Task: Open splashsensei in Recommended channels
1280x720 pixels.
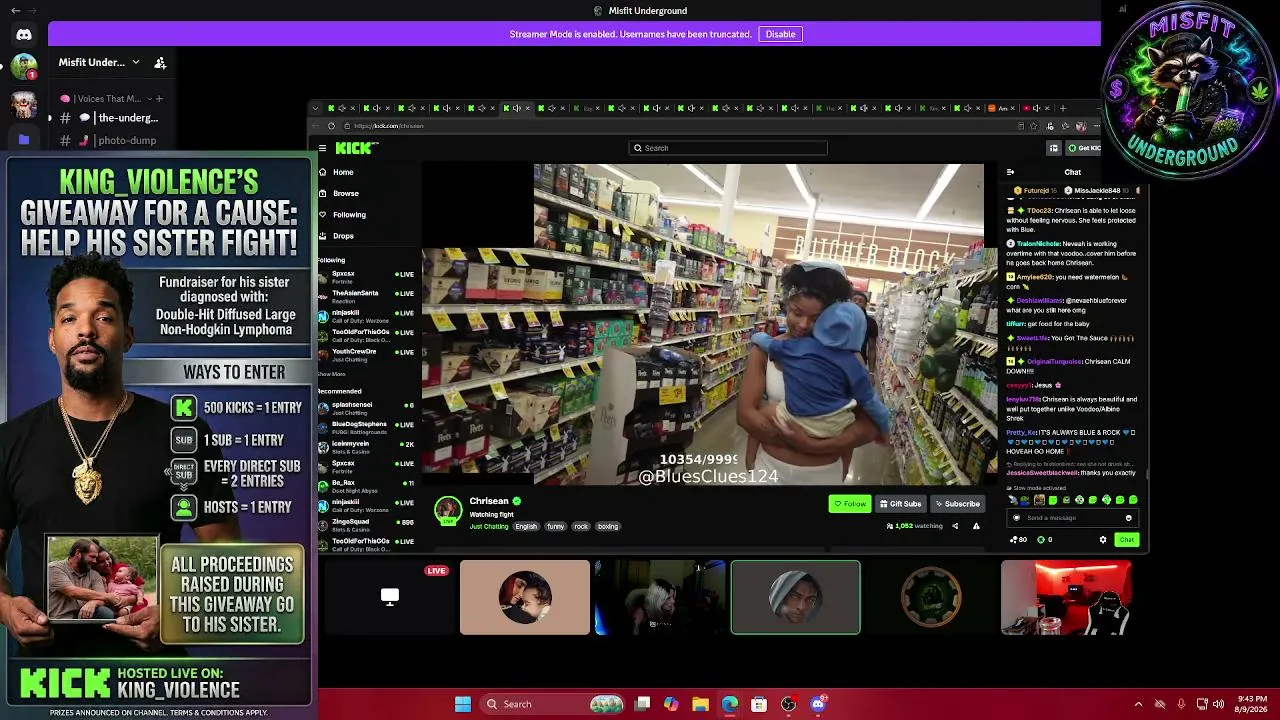Action: click(x=366, y=408)
